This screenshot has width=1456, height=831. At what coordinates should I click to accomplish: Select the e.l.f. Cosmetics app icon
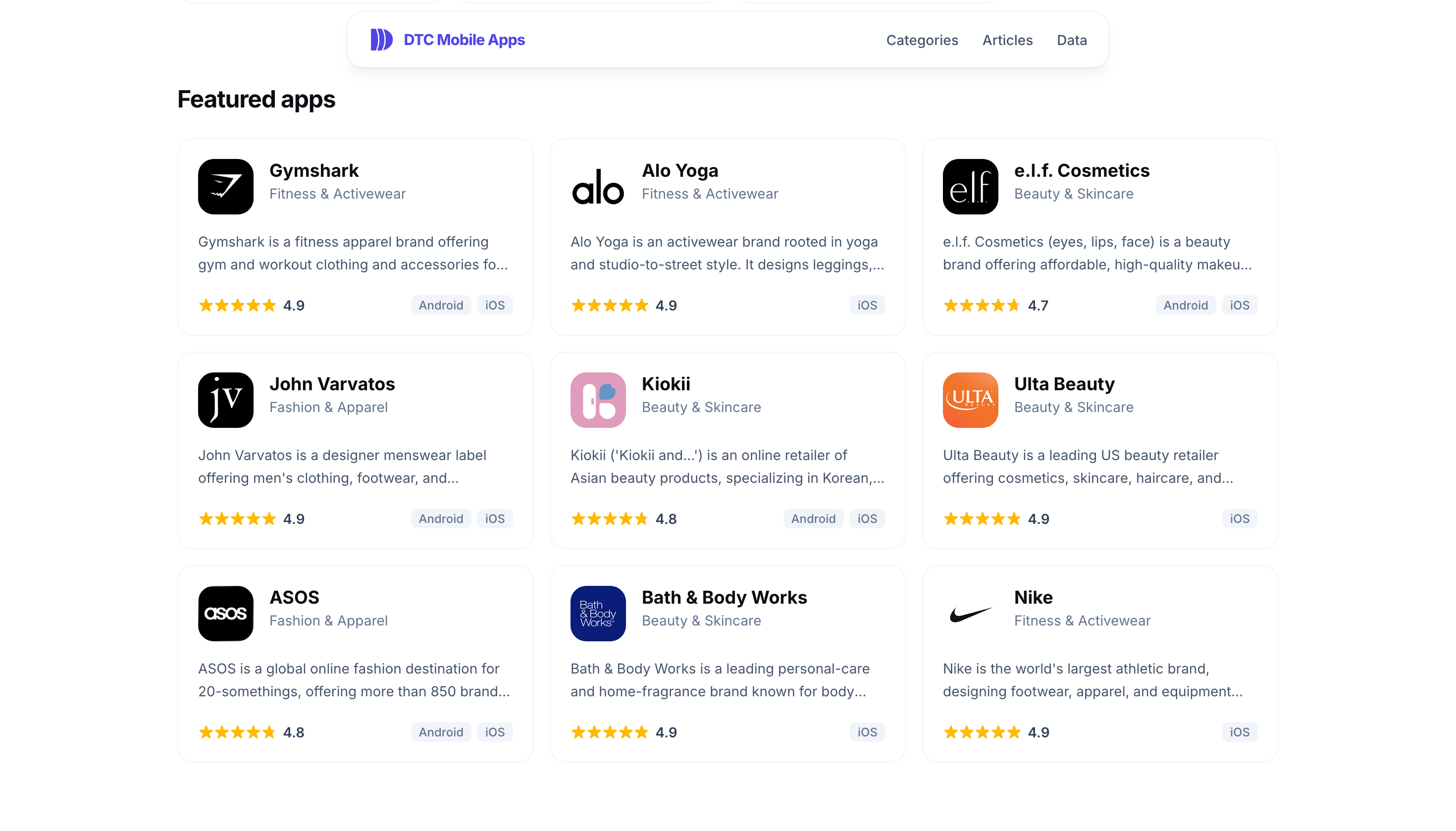coord(970,187)
